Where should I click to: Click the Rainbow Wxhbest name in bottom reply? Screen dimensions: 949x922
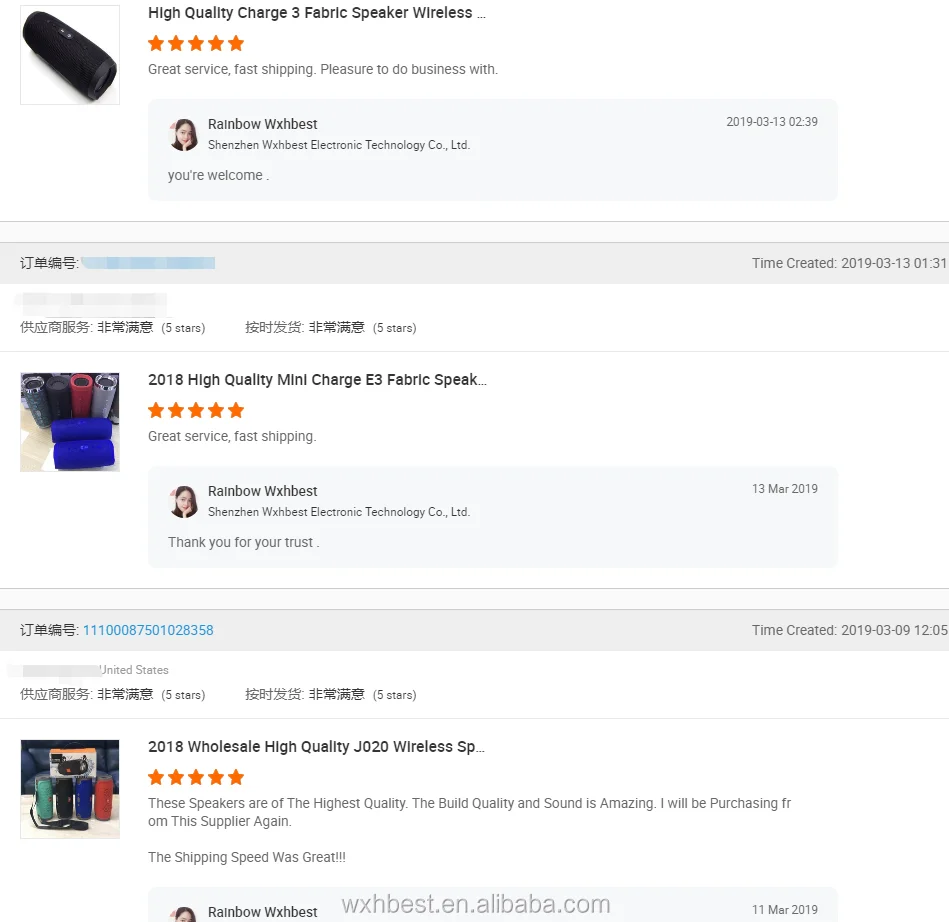tap(263, 912)
